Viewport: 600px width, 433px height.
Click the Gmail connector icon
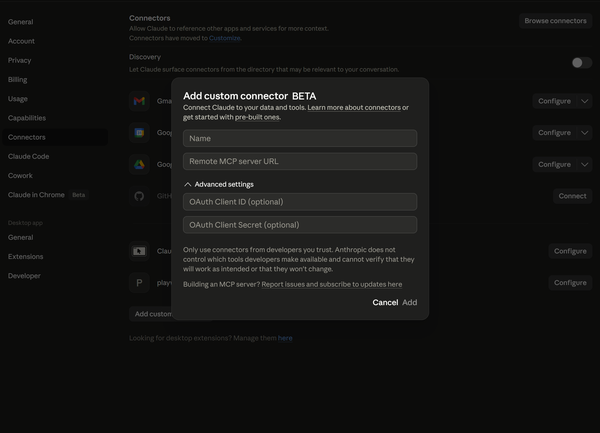click(x=139, y=101)
